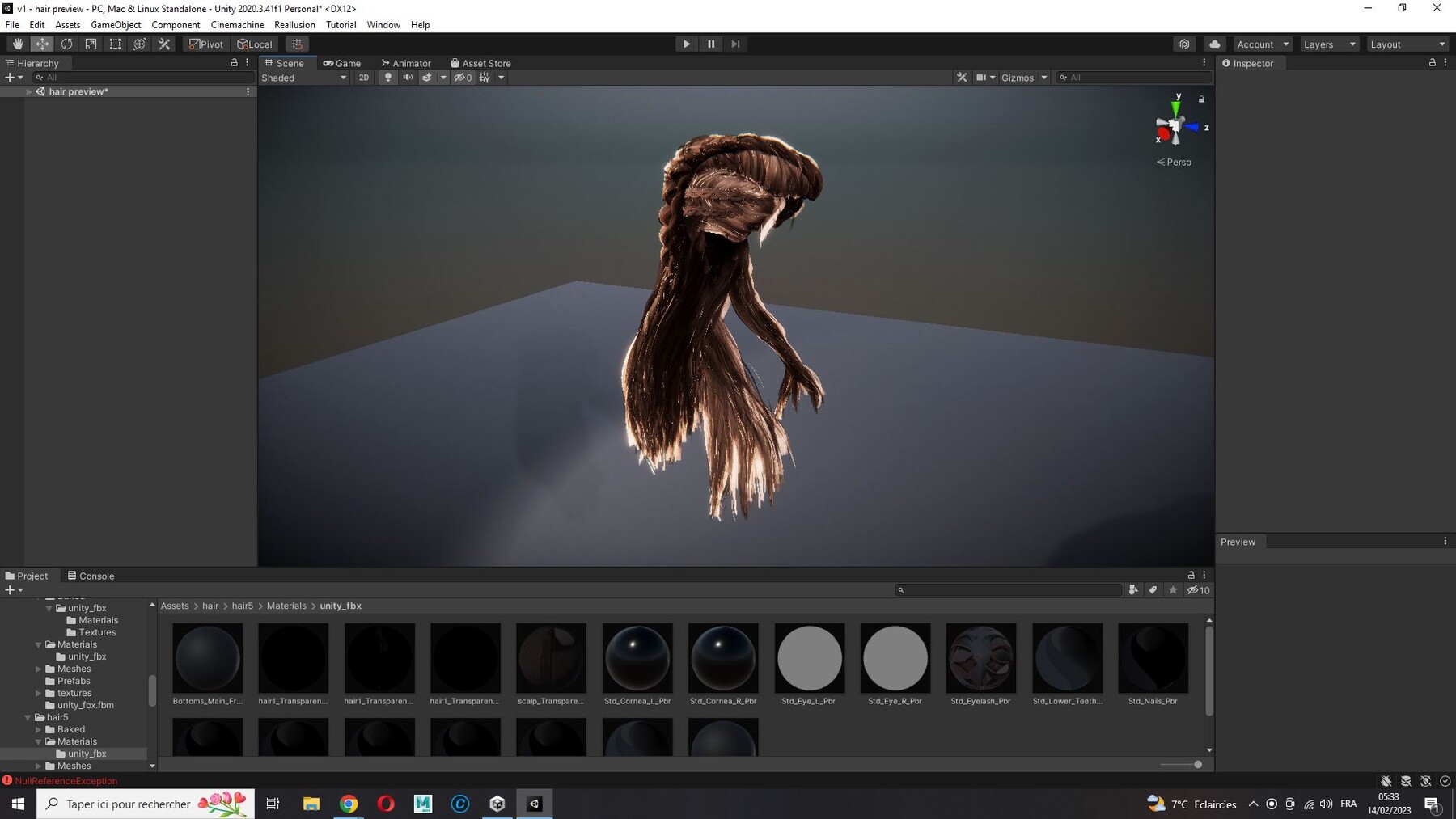The image size is (1456, 819).
Task: Select the Hand tool
Action: (x=18, y=44)
